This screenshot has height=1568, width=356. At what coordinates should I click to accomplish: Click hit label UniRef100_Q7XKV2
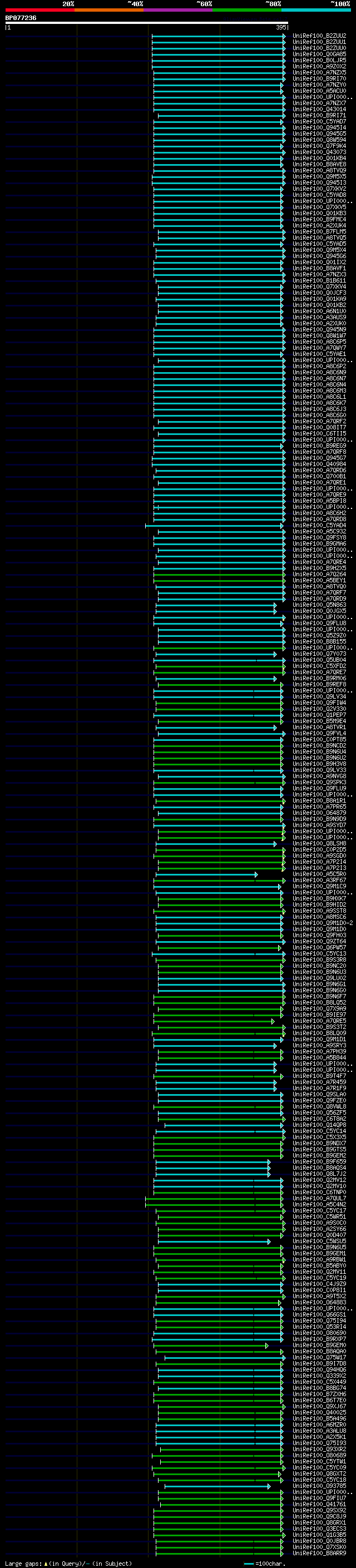click(x=319, y=189)
